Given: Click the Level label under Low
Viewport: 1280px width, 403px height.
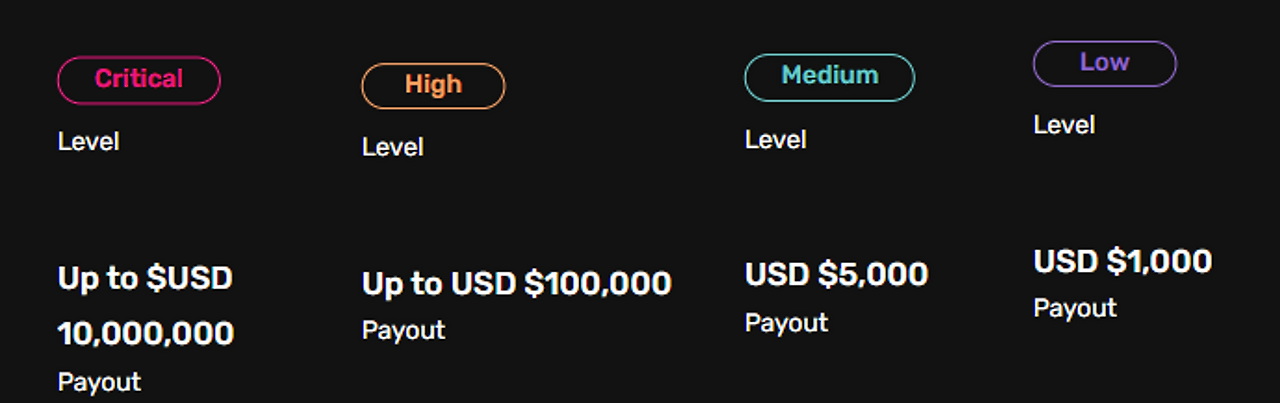Looking at the screenshot, I should click(1064, 125).
